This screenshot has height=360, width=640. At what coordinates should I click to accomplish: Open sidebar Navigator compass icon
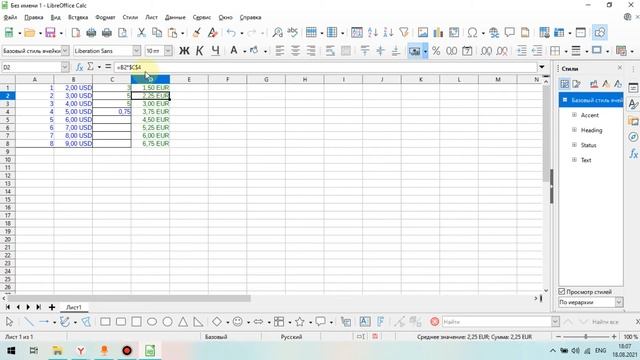(x=633, y=137)
